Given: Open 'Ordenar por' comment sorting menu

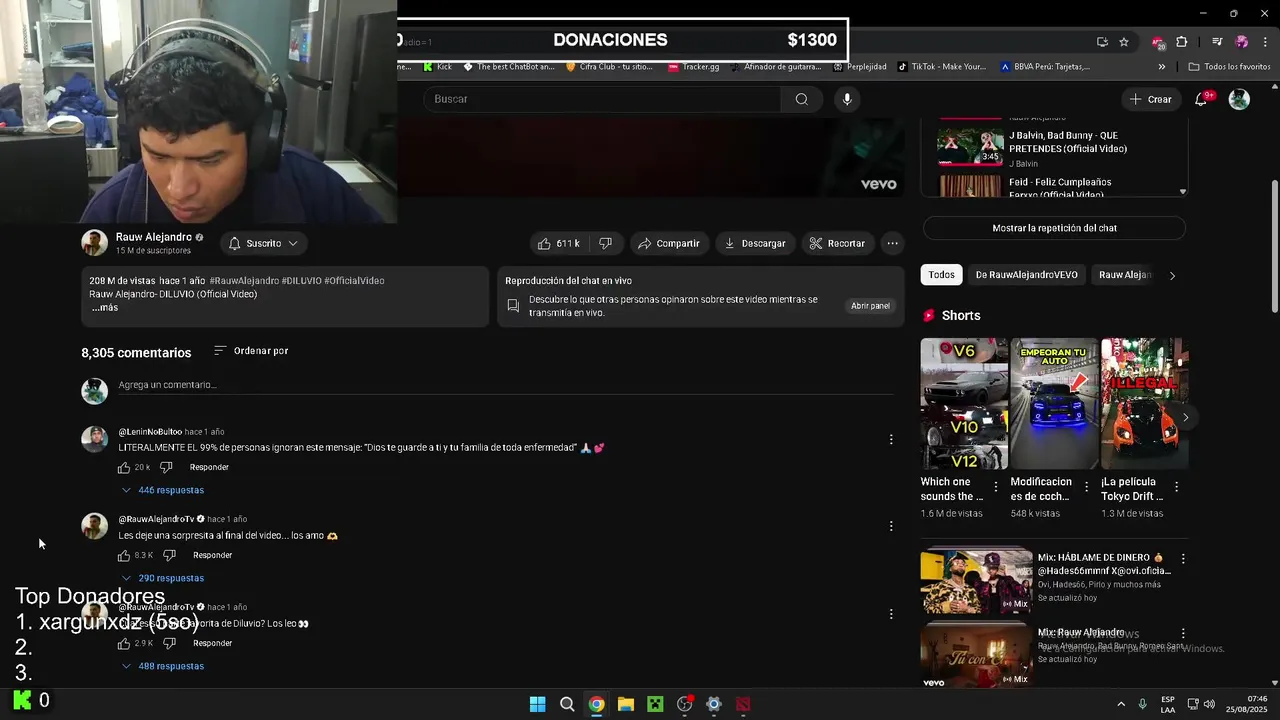Looking at the screenshot, I should coord(251,351).
